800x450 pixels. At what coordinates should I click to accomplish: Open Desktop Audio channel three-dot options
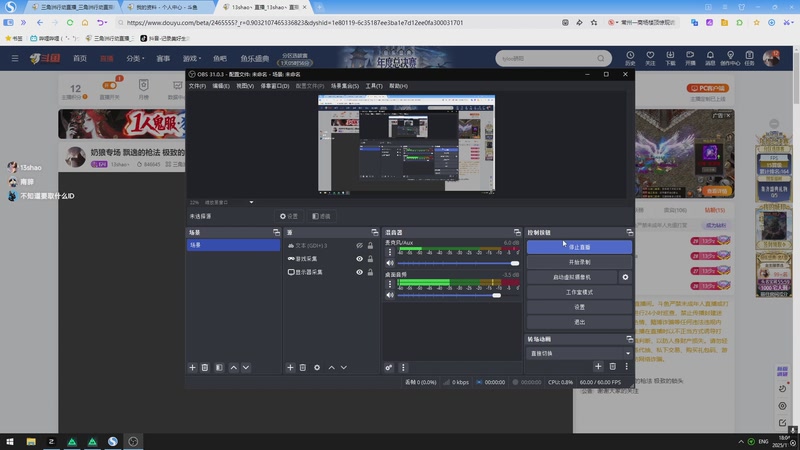390,284
